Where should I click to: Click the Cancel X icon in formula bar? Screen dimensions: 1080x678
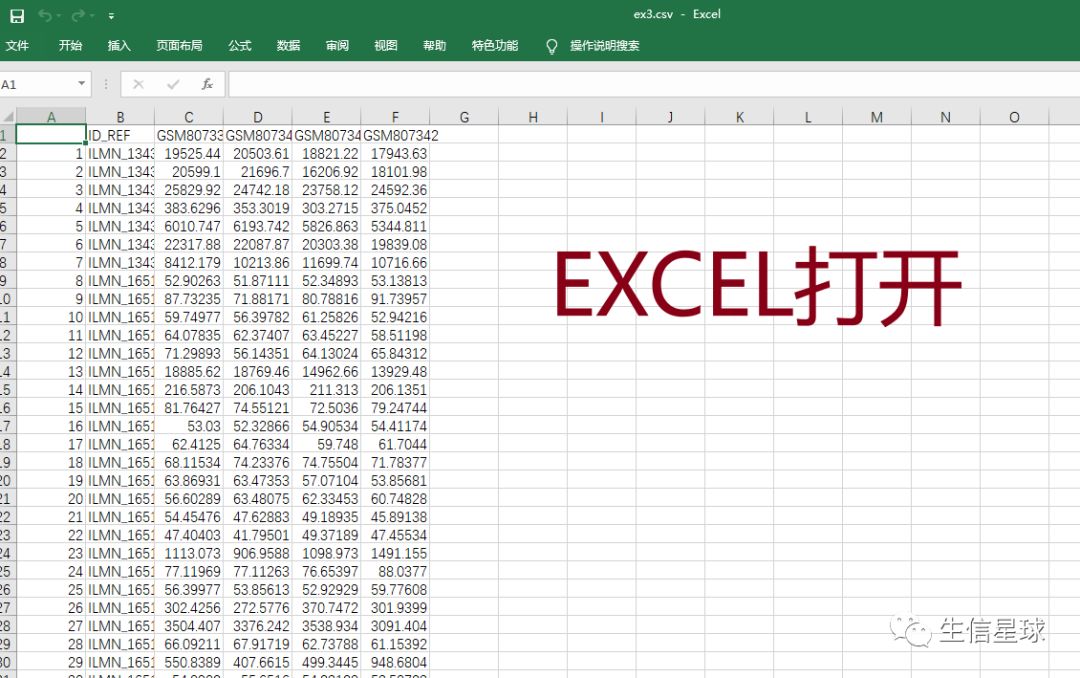(x=138, y=84)
